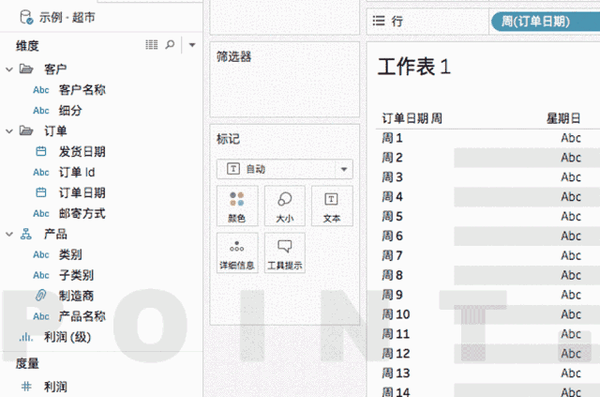Viewport: 600px width, 397px height.
Task: Click the 详细信息 marks card button
Action: tap(237, 253)
